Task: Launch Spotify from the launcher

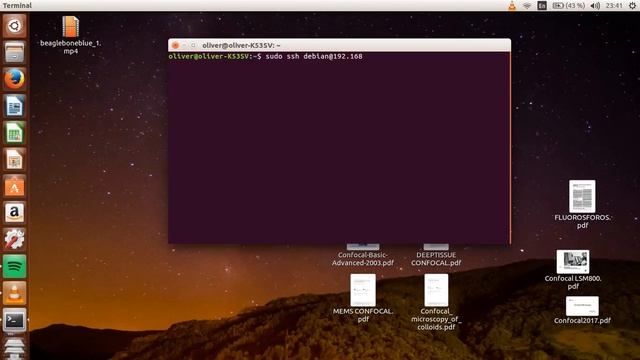Action: click(x=14, y=266)
